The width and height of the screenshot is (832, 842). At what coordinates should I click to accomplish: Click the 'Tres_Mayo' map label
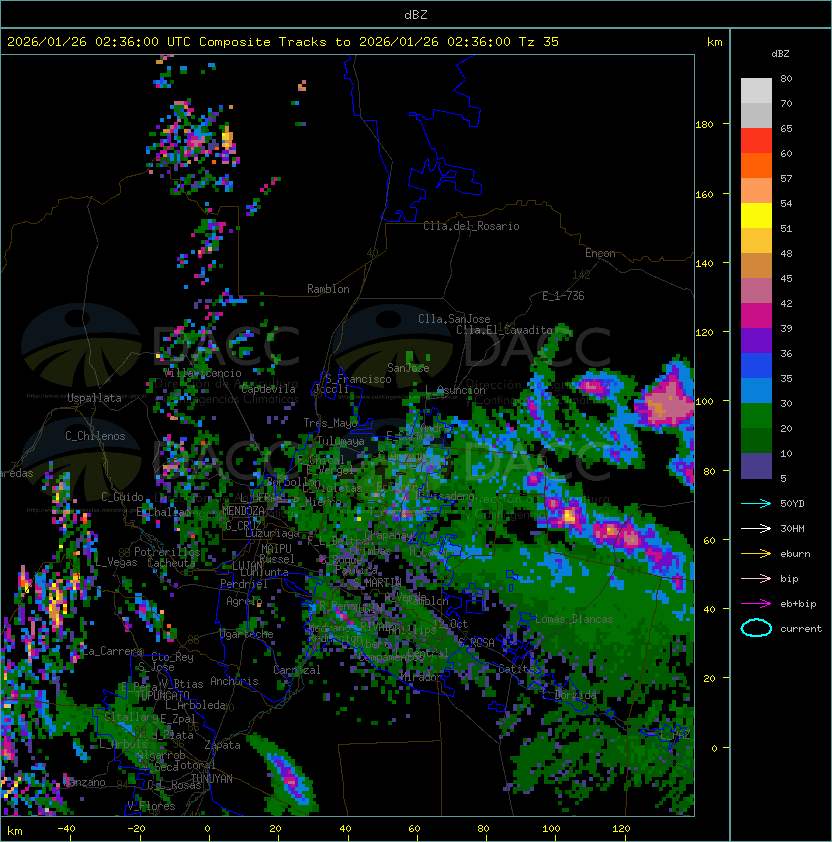click(330, 423)
